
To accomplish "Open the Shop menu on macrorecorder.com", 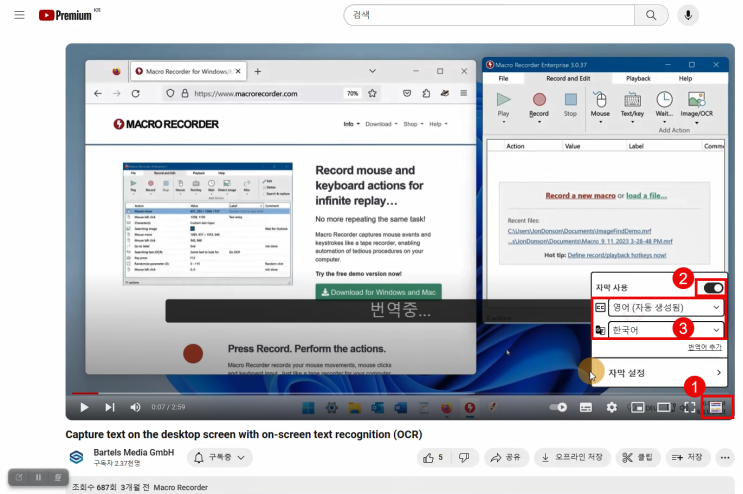I will 413,124.
